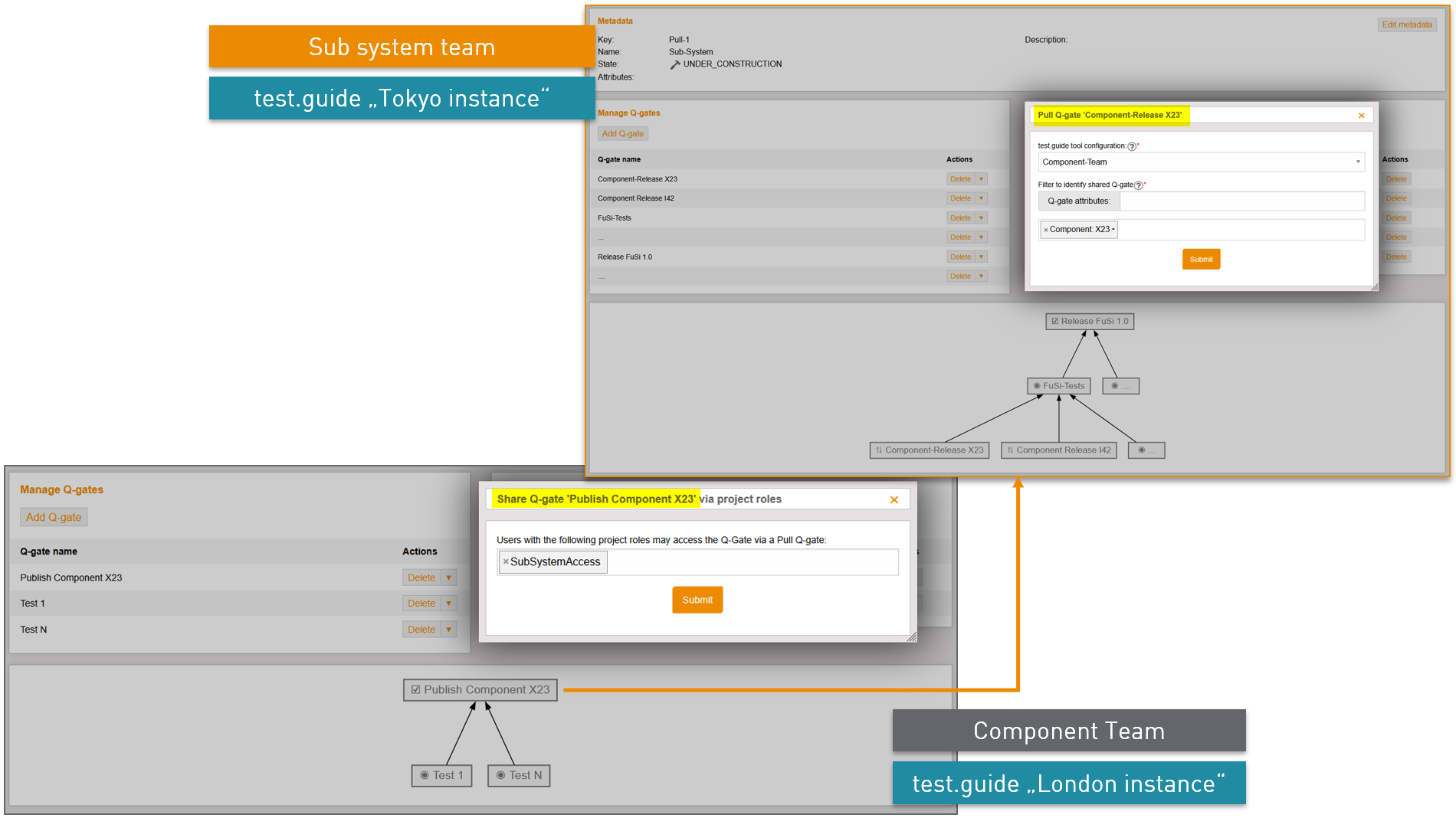
Task: Remove the Component: X23 filter tag
Action: 1045,230
